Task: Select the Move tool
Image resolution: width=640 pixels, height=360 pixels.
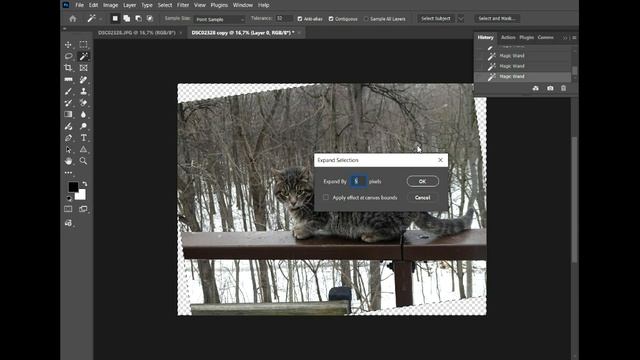Action: (68, 44)
